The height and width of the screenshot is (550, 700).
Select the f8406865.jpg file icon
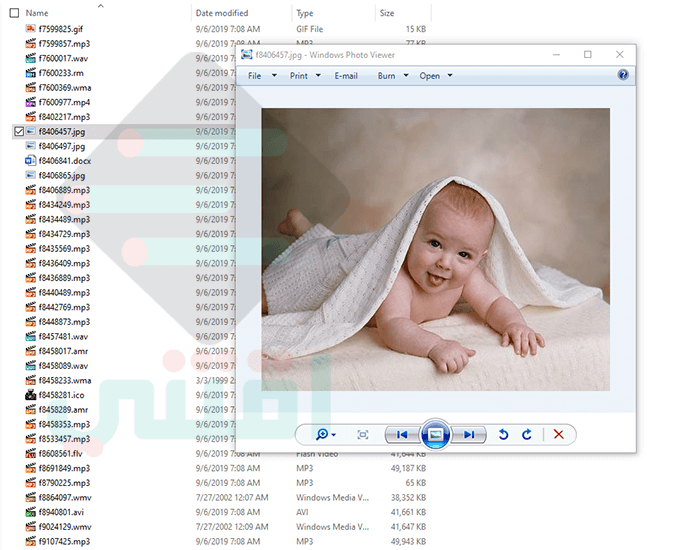point(30,175)
